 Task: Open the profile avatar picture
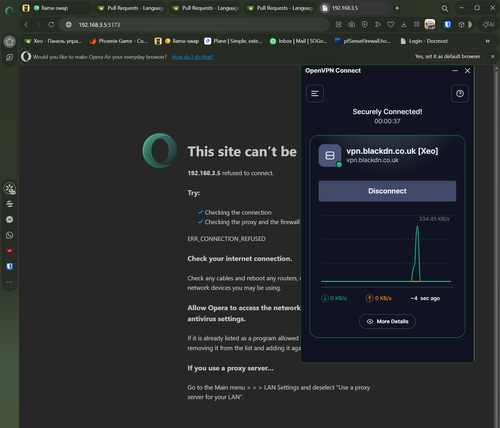click(x=430, y=24)
